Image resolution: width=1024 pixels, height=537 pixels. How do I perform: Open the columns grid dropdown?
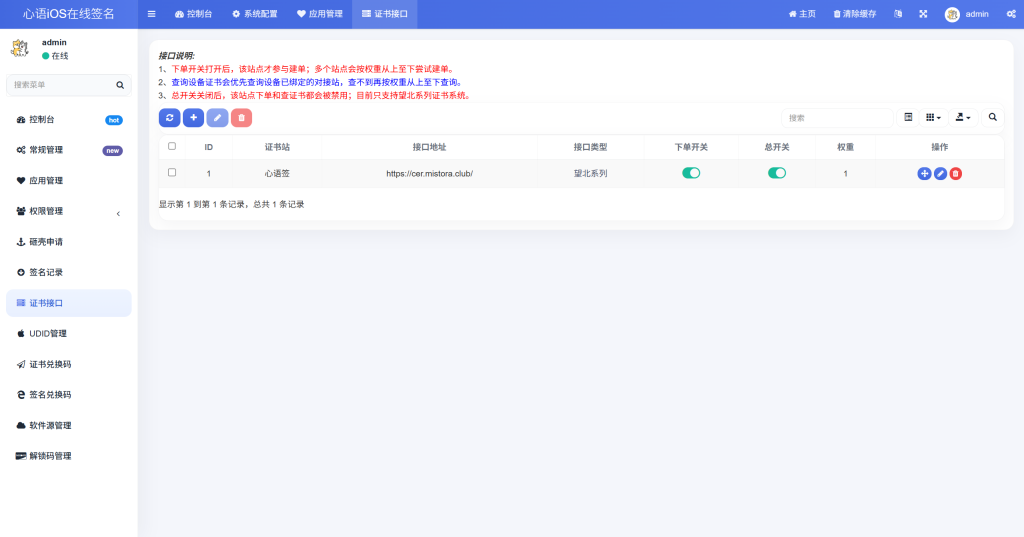tap(933, 118)
